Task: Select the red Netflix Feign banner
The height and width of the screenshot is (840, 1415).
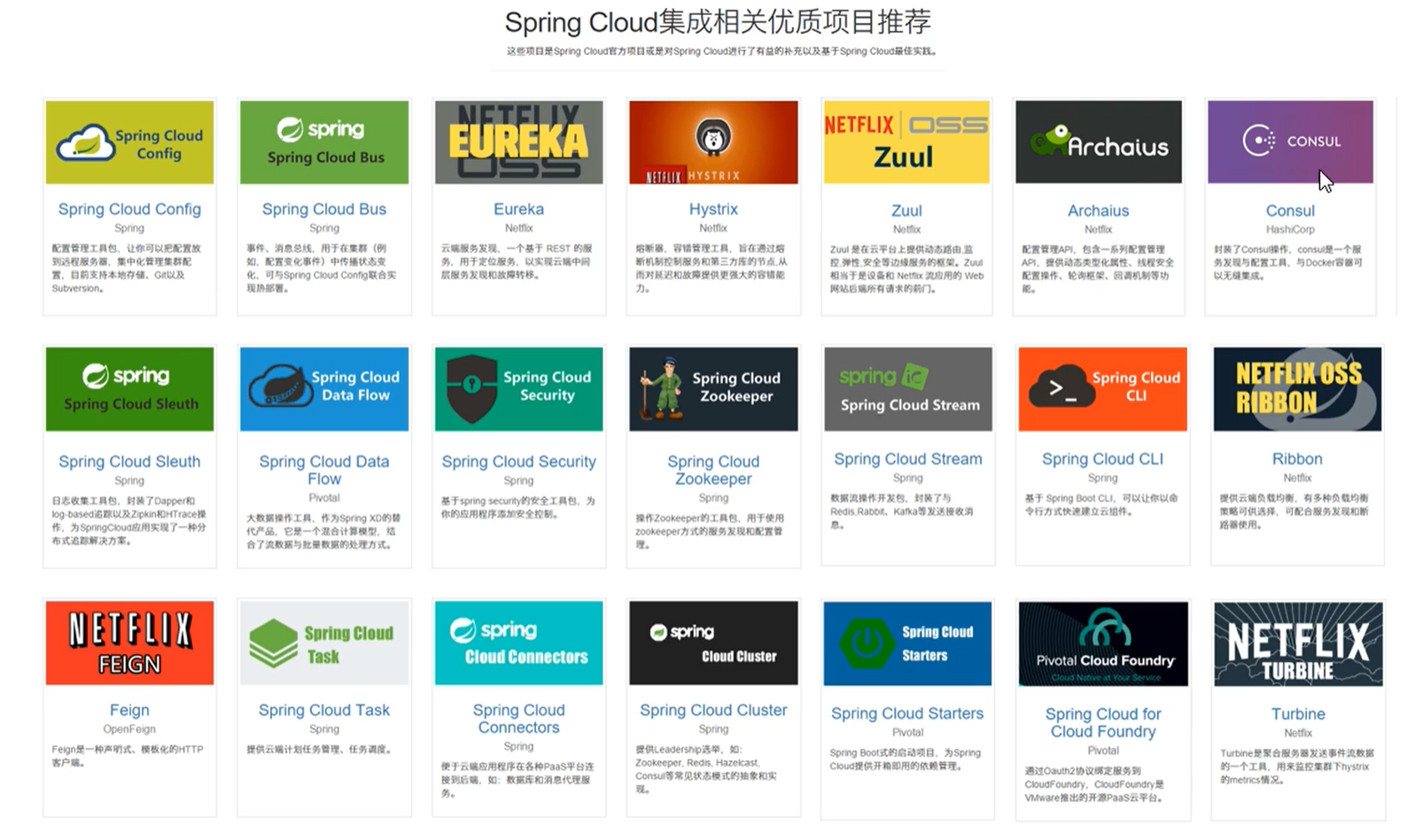Action: pyautogui.click(x=129, y=643)
